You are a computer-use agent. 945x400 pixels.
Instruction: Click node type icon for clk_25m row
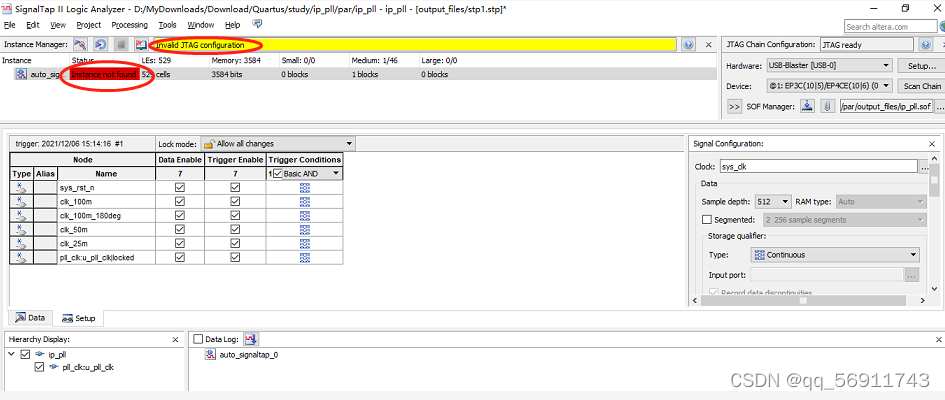click(x=21, y=243)
